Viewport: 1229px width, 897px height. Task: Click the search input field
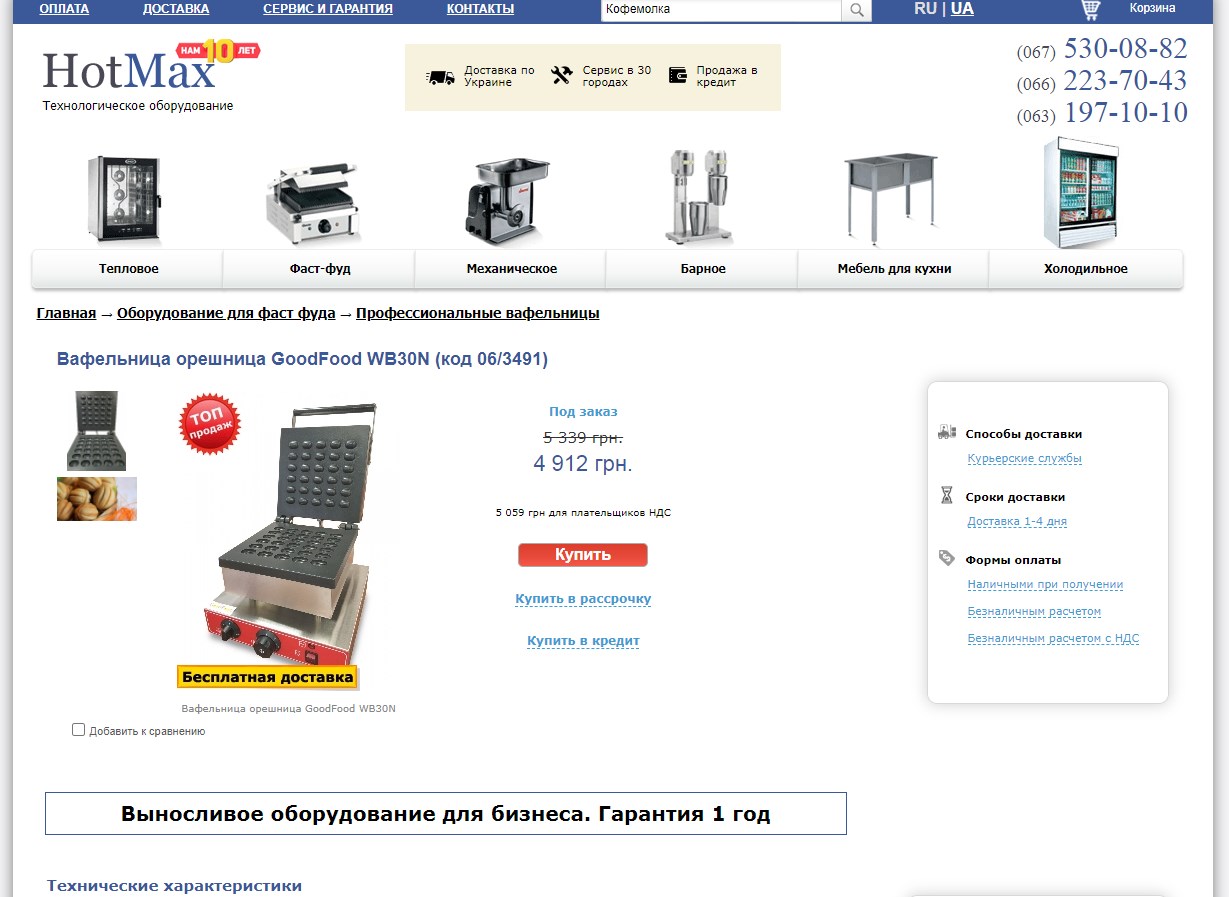click(x=721, y=10)
